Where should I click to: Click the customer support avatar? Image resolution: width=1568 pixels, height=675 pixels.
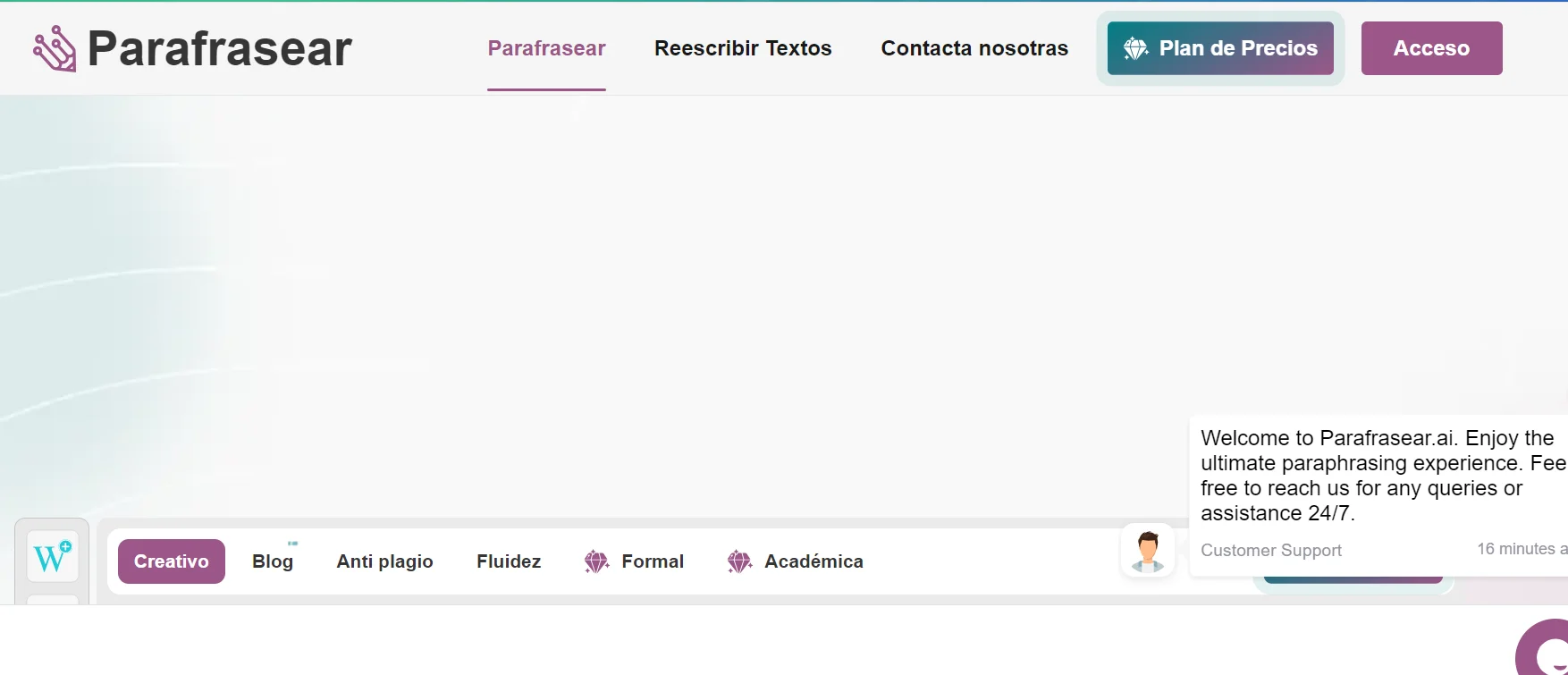1148,551
